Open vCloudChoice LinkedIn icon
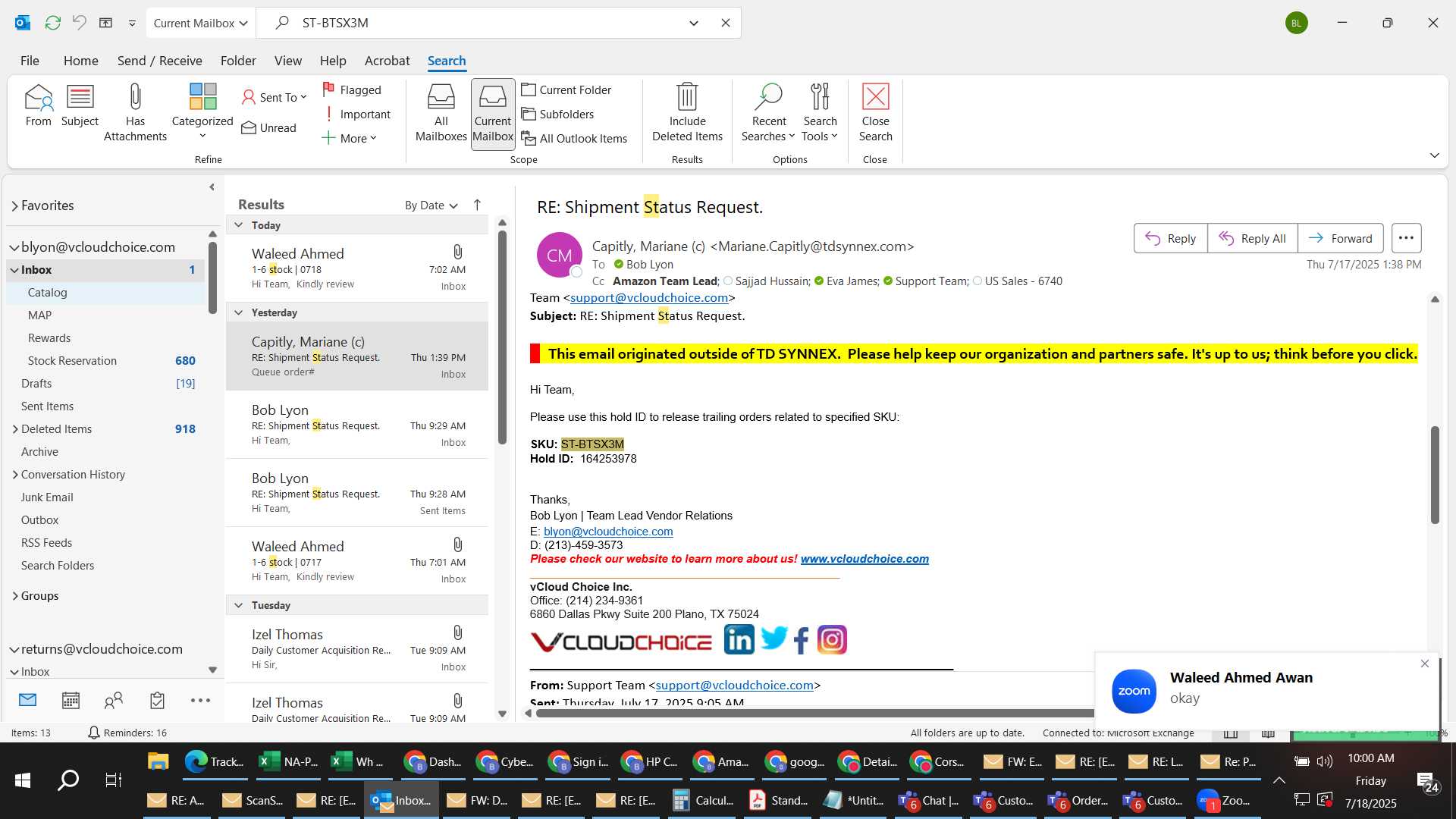This screenshot has width=1456, height=819. pos(739,639)
